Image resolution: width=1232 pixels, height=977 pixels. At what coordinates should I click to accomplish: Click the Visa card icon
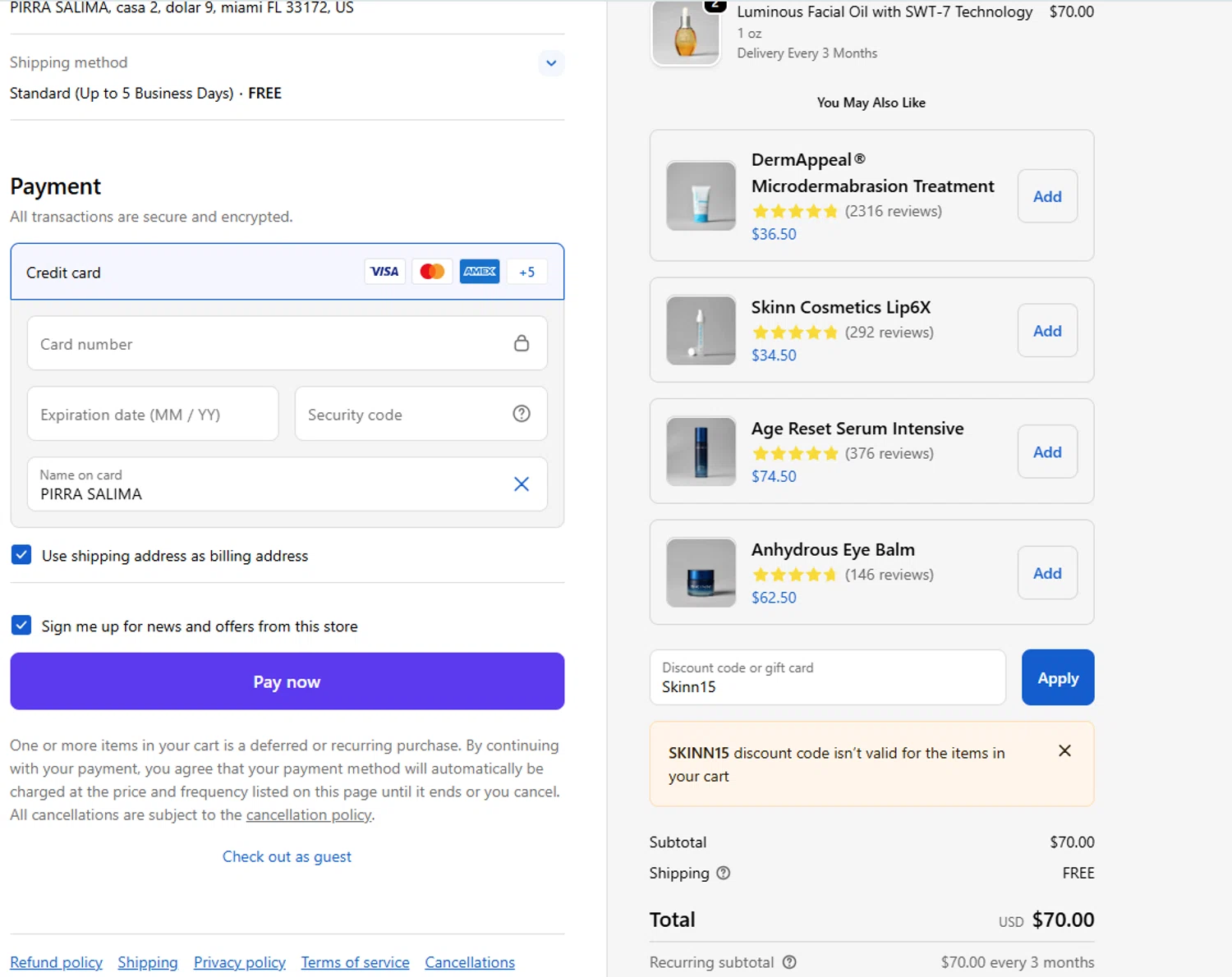[384, 272]
